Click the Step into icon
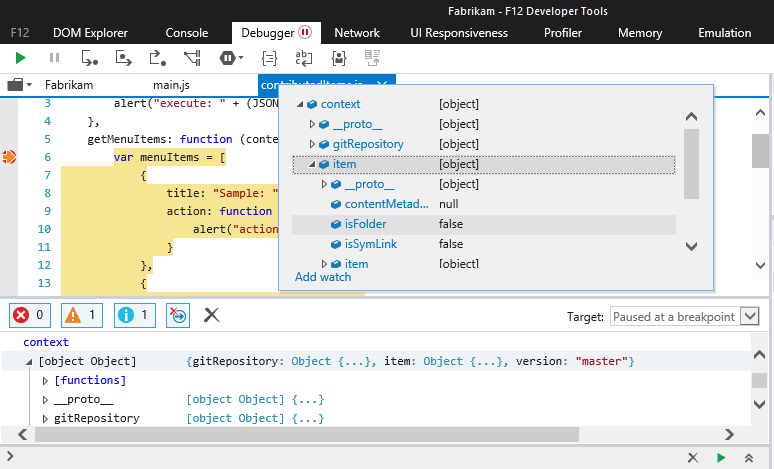This screenshot has height=469, width=774. click(89, 58)
